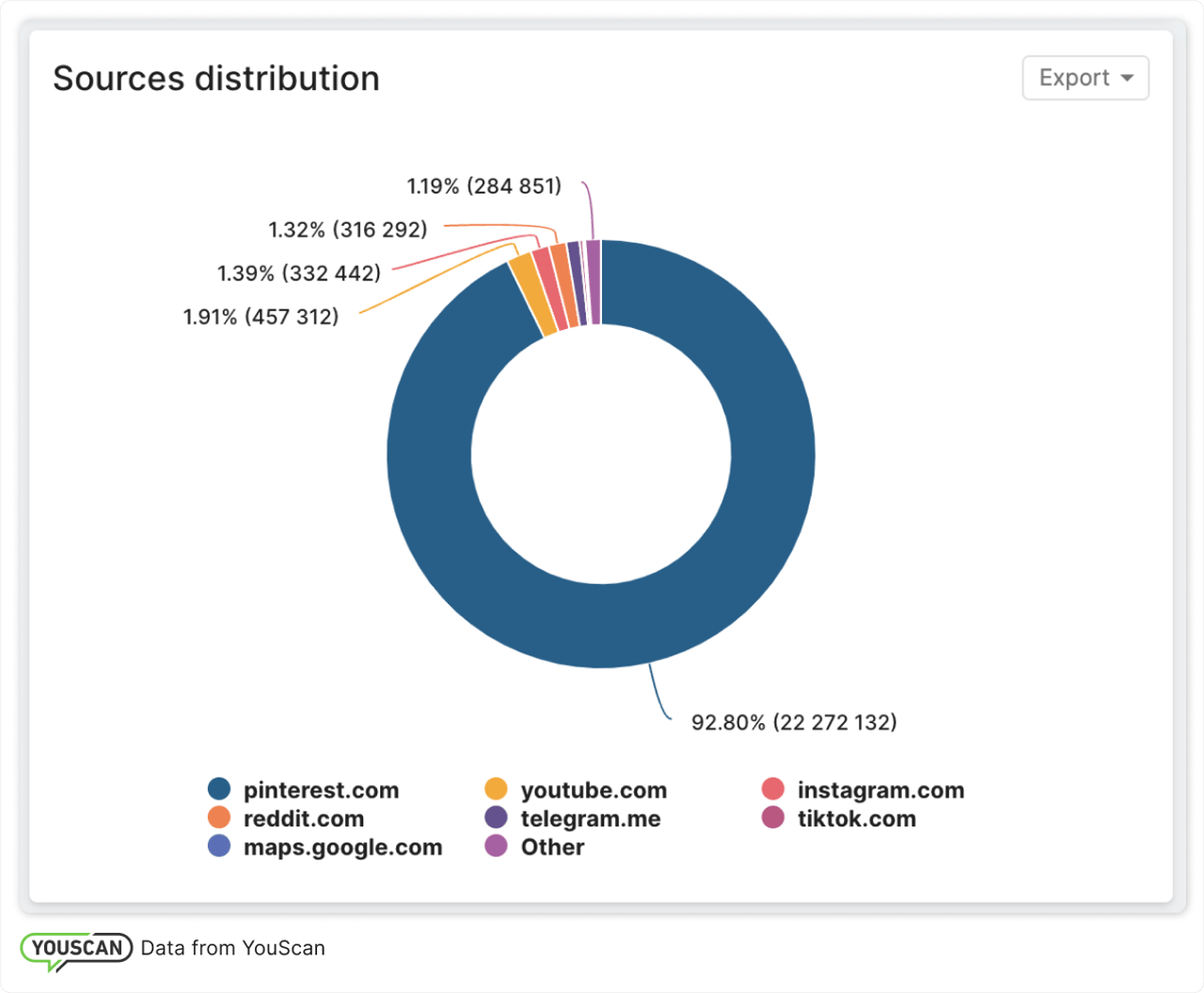
Task: Click the 92.80% (22 272 132) data label
Action: coord(794,722)
